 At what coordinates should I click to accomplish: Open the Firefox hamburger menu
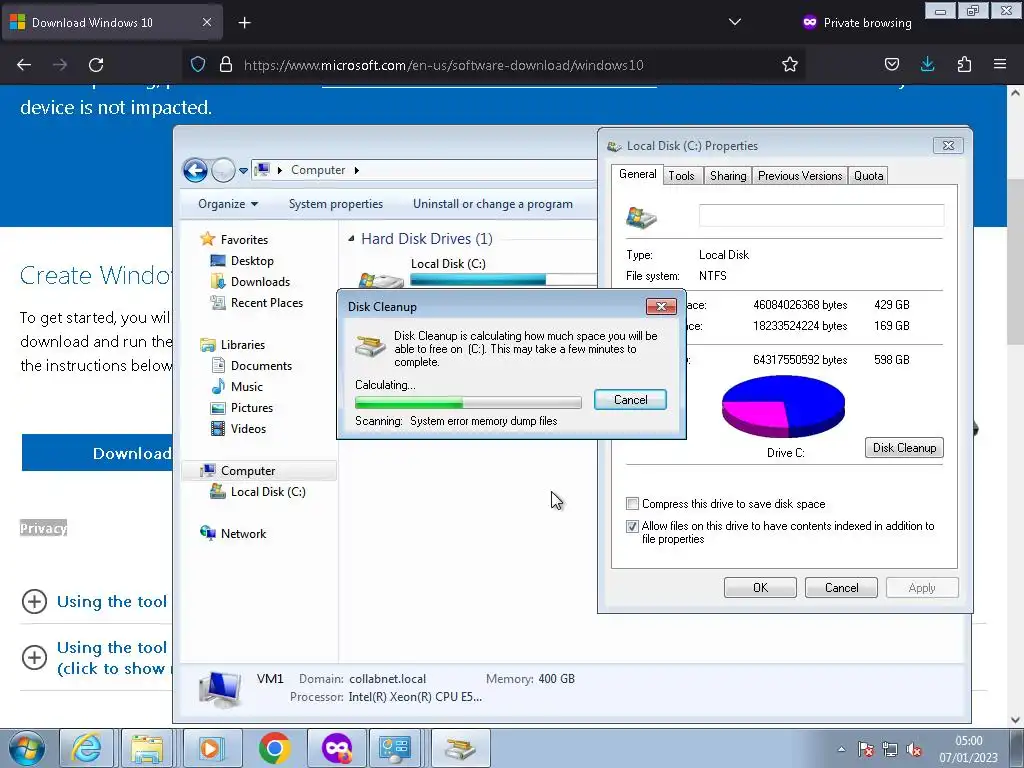pyautogui.click(x=1000, y=65)
